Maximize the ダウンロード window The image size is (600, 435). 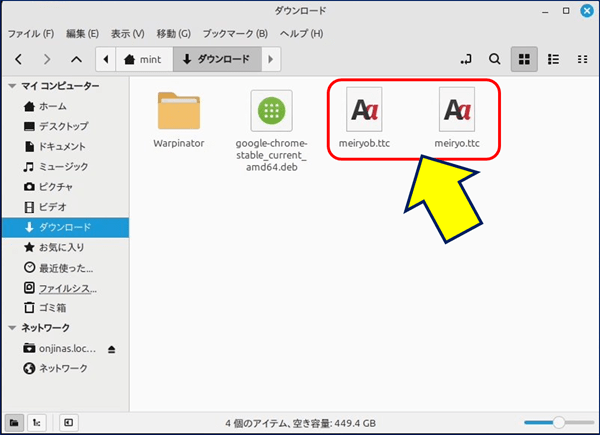[566, 11]
